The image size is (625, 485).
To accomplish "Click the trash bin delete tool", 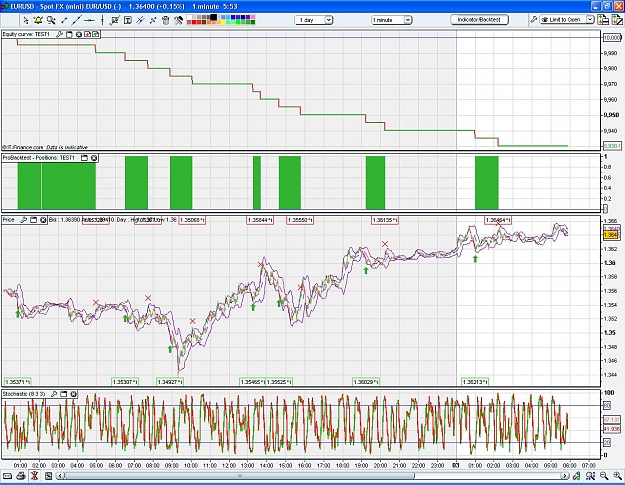I will 166,20.
